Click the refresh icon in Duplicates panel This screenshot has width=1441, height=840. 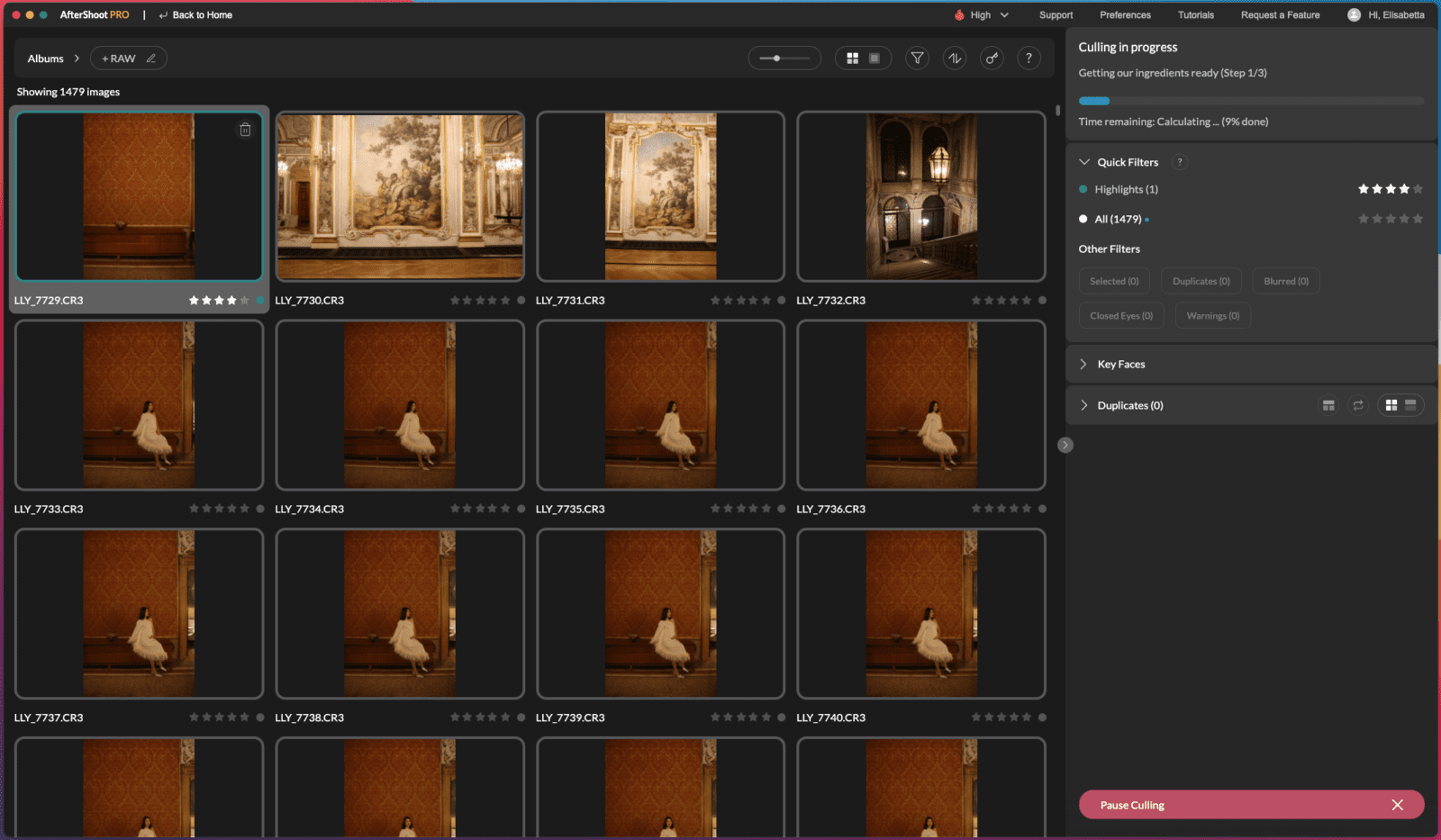[x=1359, y=405]
